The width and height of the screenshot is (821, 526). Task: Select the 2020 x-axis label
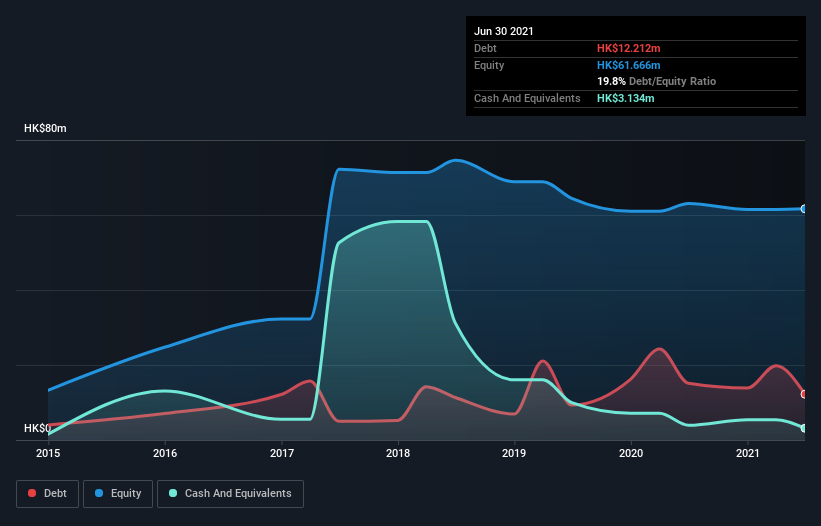[631, 453]
